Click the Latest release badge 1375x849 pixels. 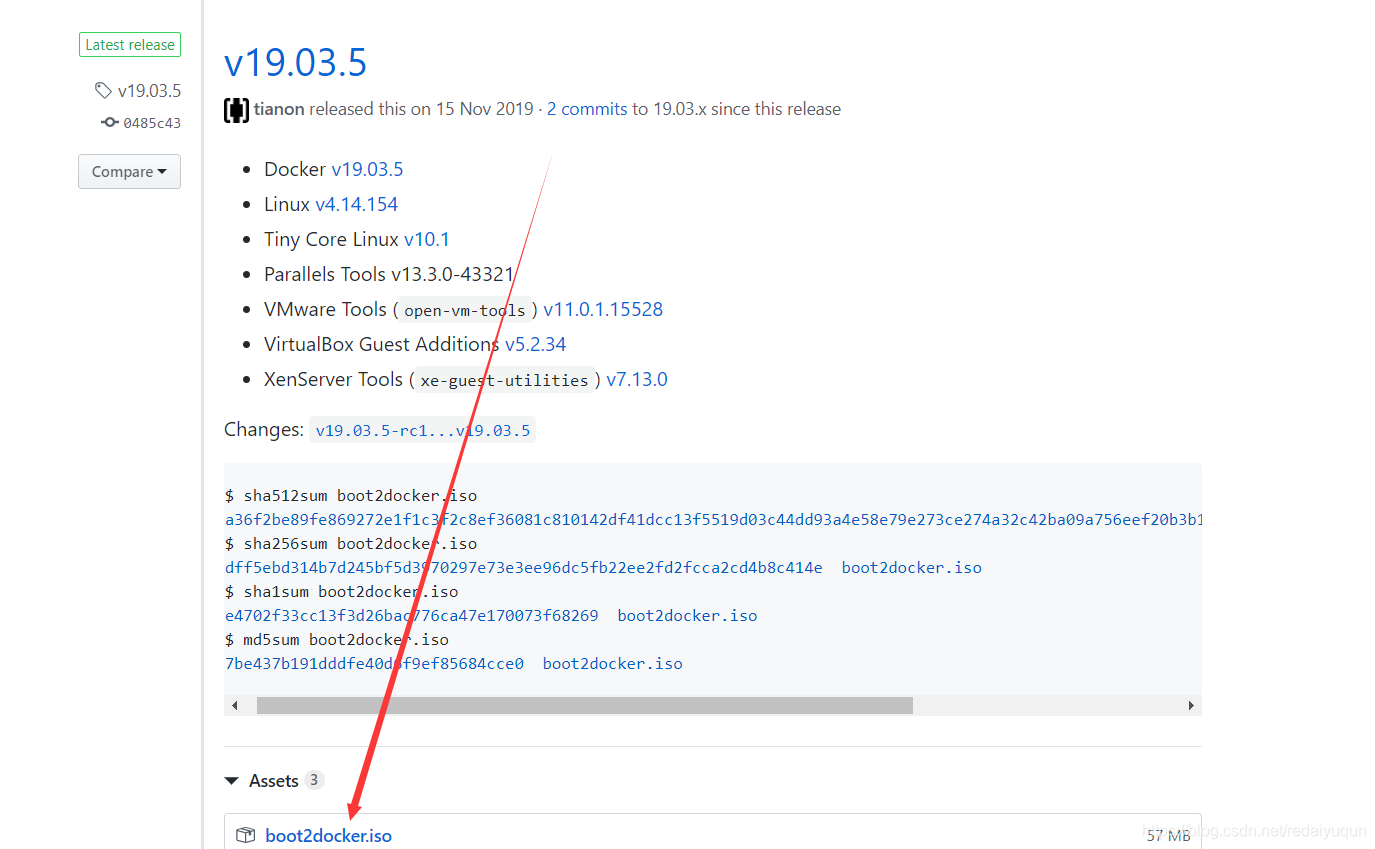click(x=130, y=44)
